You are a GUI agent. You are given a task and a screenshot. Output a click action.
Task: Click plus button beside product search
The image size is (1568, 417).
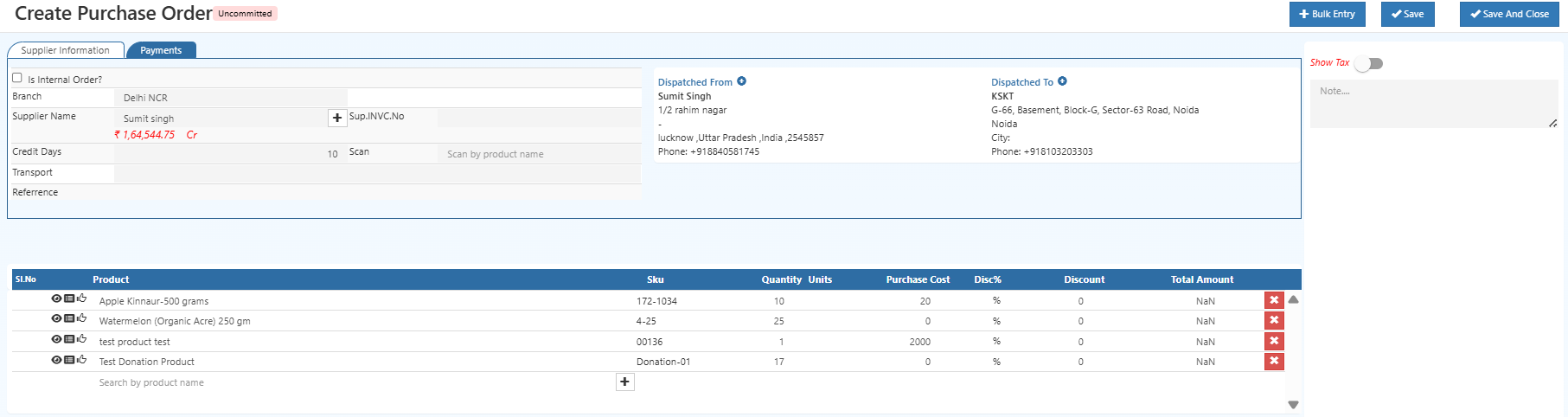tap(624, 382)
